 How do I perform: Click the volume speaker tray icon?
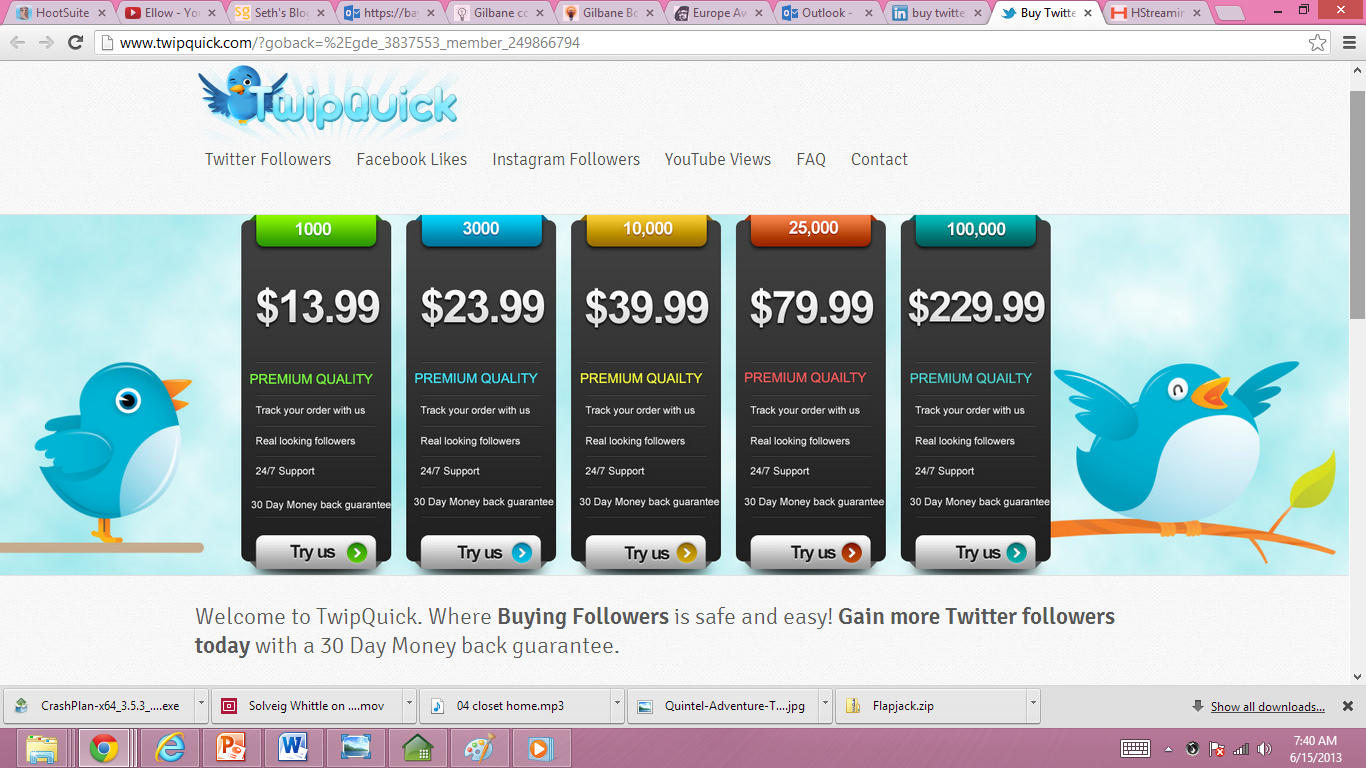(x=1265, y=748)
